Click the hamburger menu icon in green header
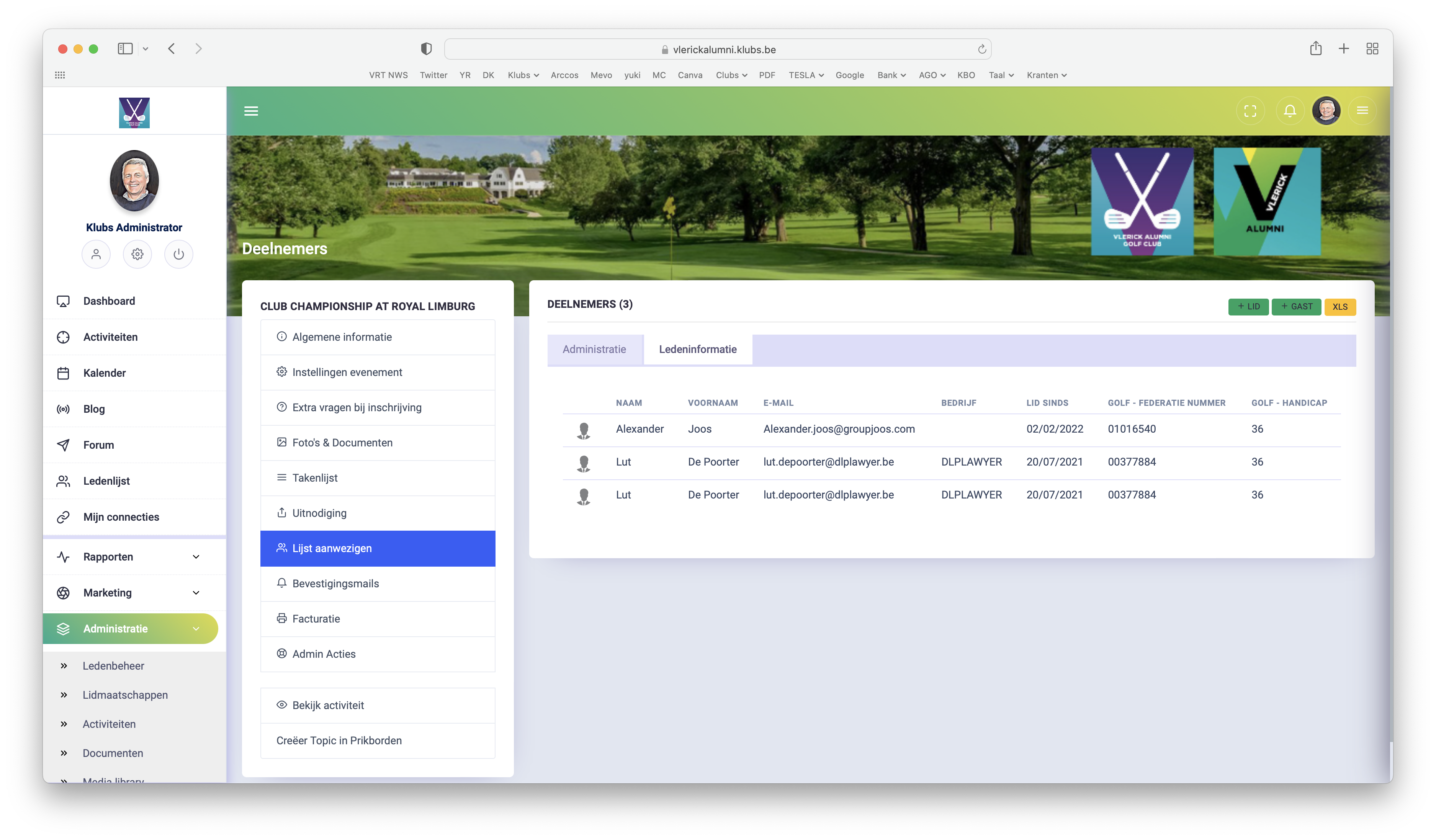This screenshot has width=1436, height=840. (251, 111)
